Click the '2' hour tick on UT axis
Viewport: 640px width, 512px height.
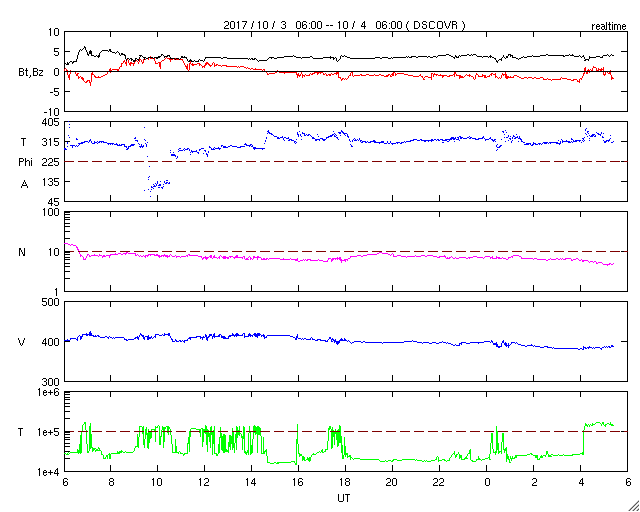[x=534, y=482]
